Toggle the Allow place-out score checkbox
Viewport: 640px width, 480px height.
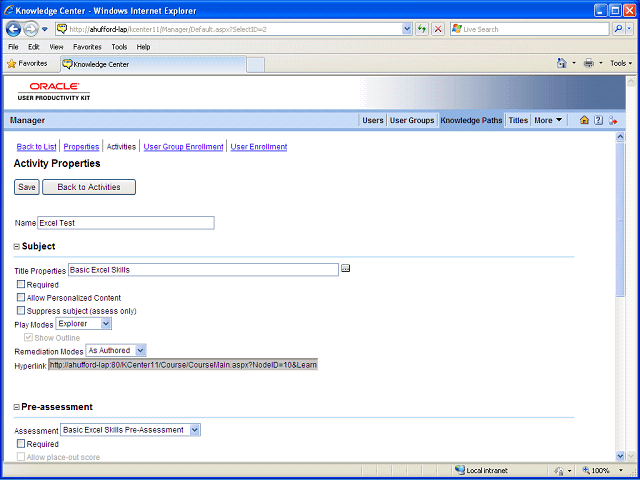click(x=21, y=457)
